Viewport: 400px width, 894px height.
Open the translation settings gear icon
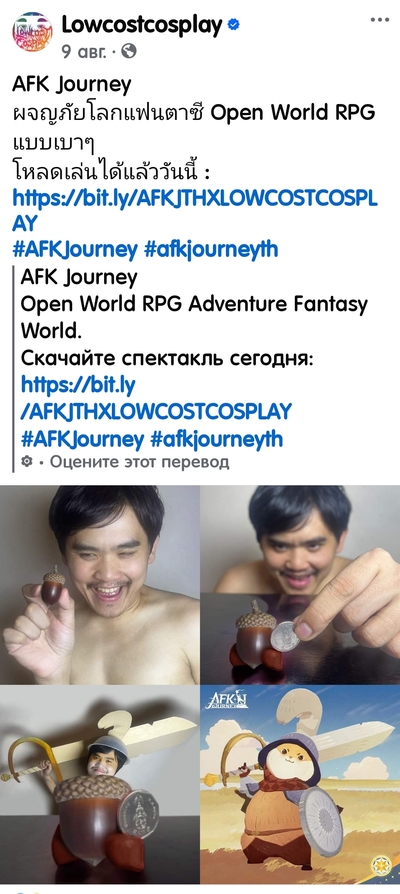click(x=27, y=462)
